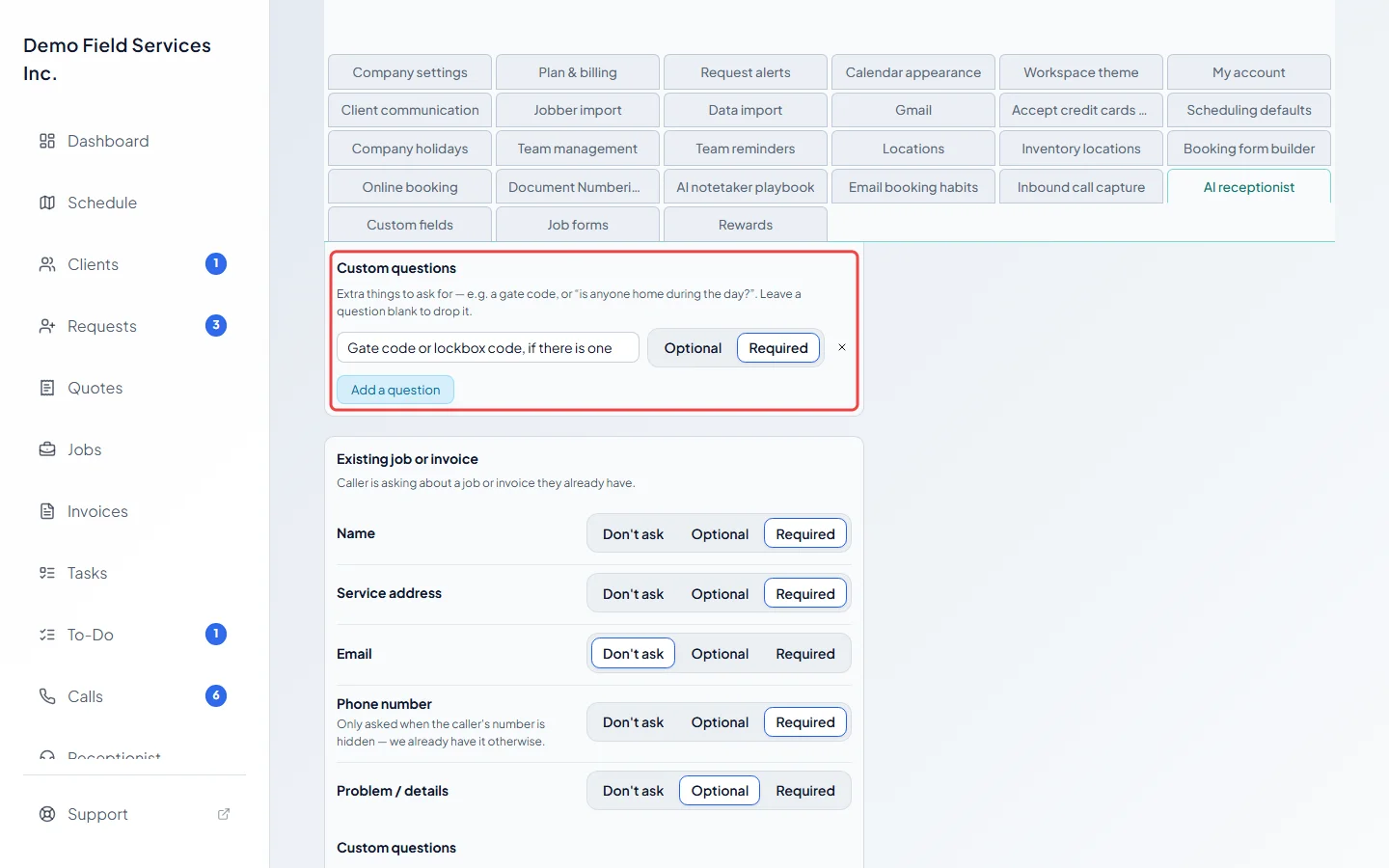This screenshot has width=1389, height=868.
Task: Click the Dashboard grid icon
Action: [47, 141]
